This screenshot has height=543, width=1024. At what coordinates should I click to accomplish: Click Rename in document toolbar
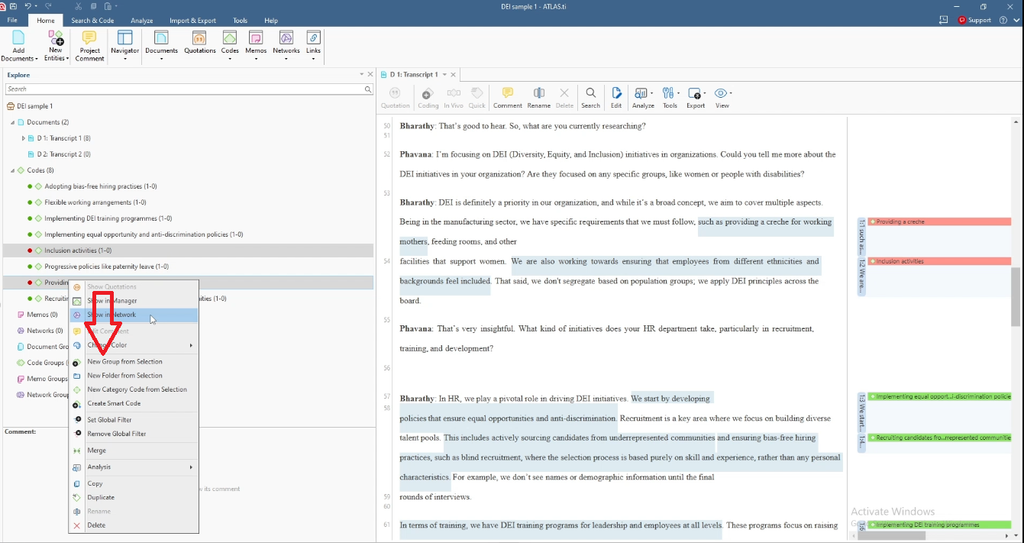click(x=539, y=98)
